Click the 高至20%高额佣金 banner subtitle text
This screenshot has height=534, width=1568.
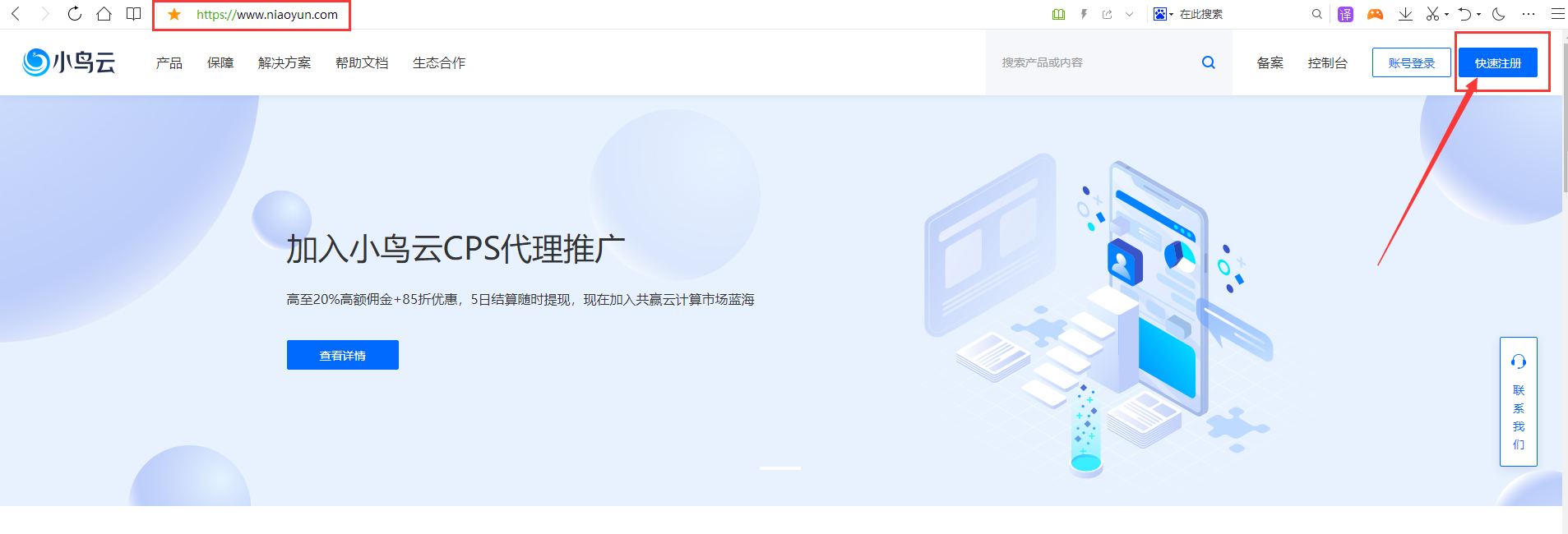point(520,300)
